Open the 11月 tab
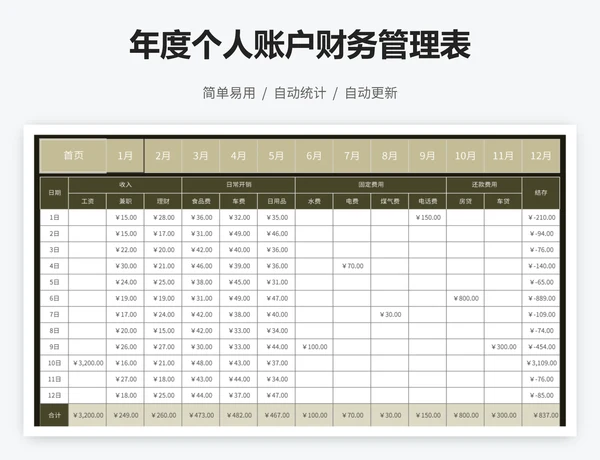The image size is (600, 460). pyautogui.click(x=503, y=156)
